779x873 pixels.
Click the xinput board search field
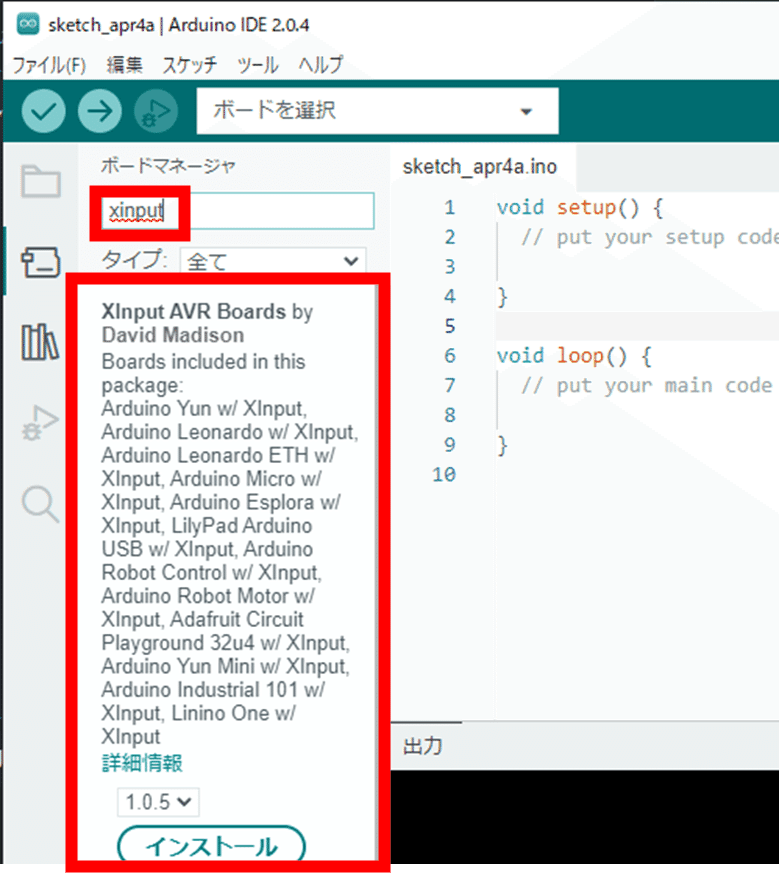point(238,211)
